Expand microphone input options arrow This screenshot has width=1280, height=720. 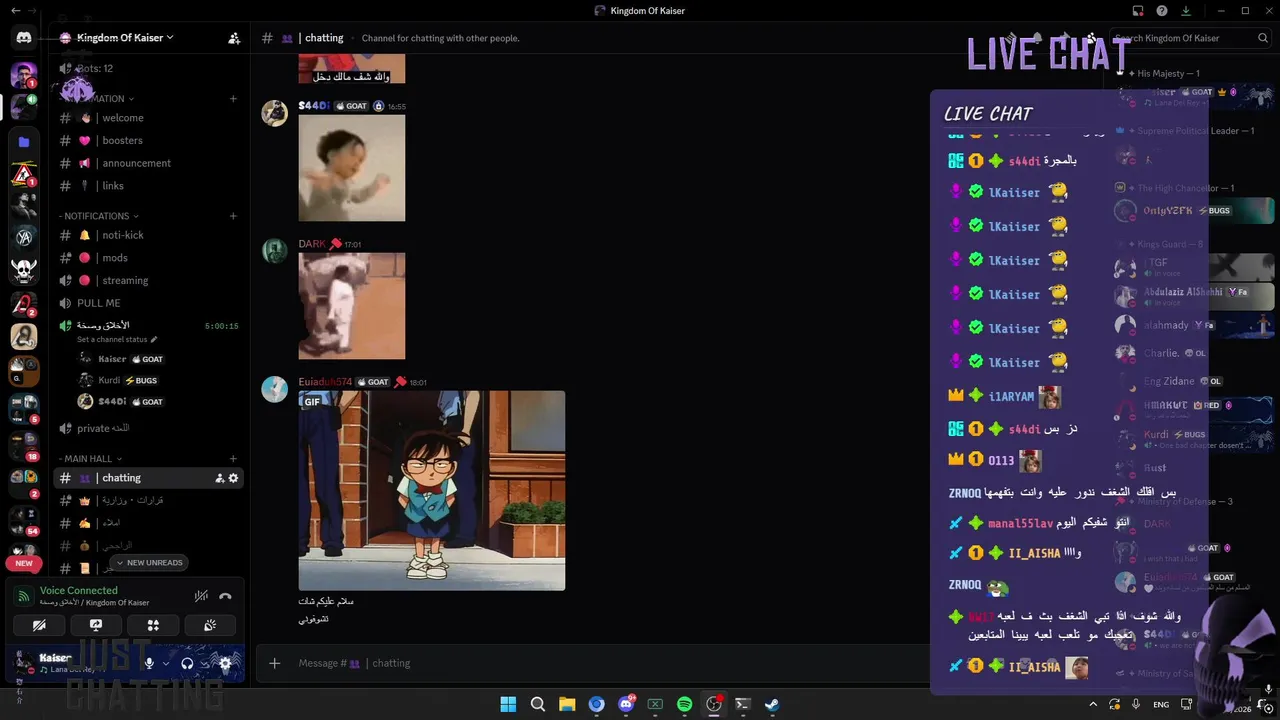point(166,663)
